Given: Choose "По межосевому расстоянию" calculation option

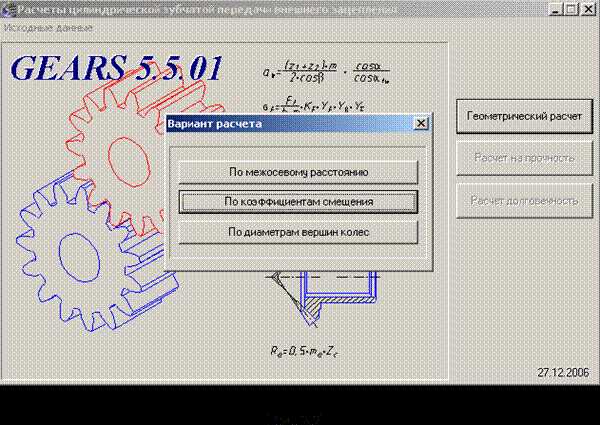Looking at the screenshot, I should [x=298, y=172].
